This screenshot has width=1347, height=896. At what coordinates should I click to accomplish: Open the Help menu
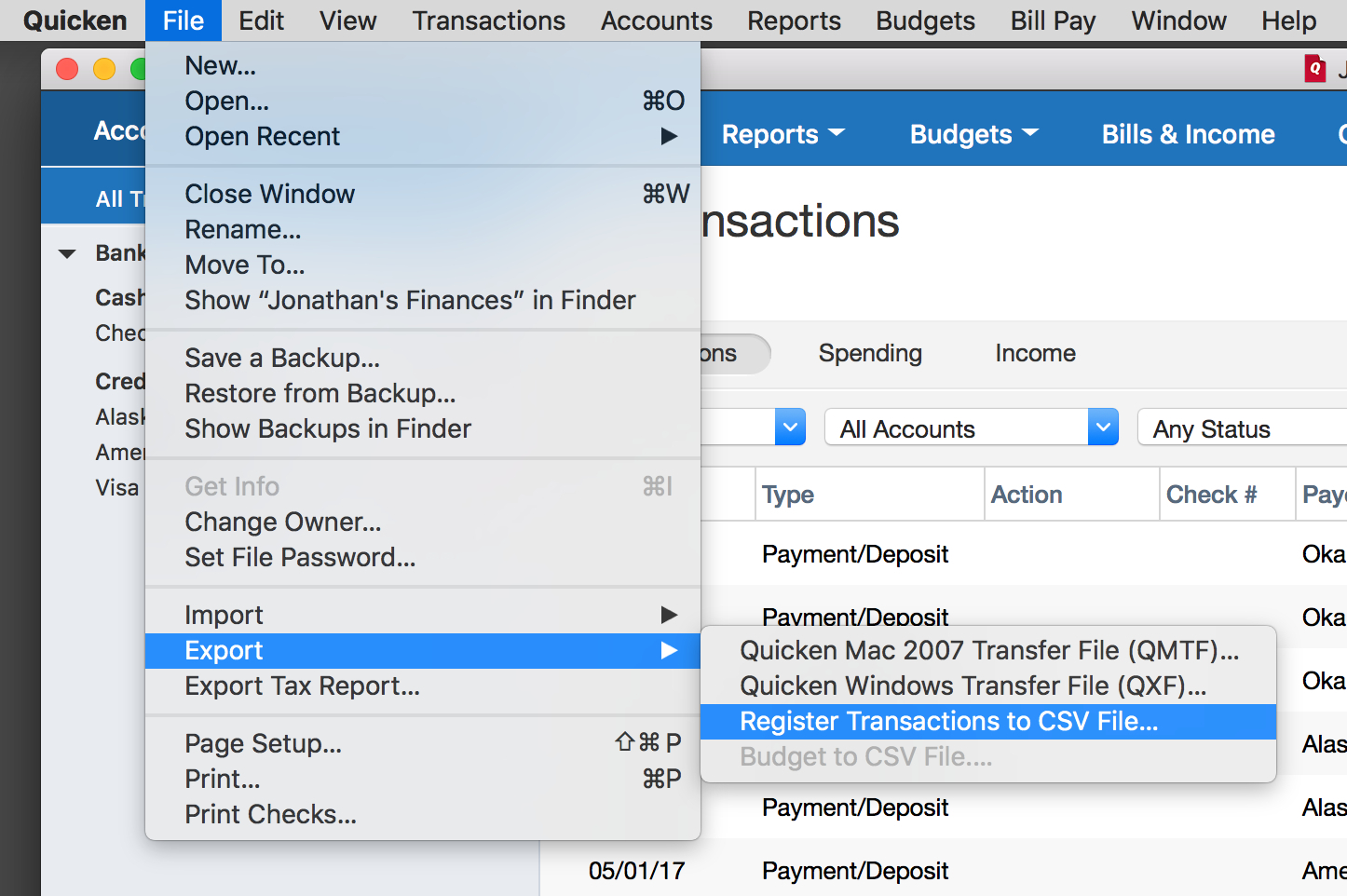click(1289, 20)
